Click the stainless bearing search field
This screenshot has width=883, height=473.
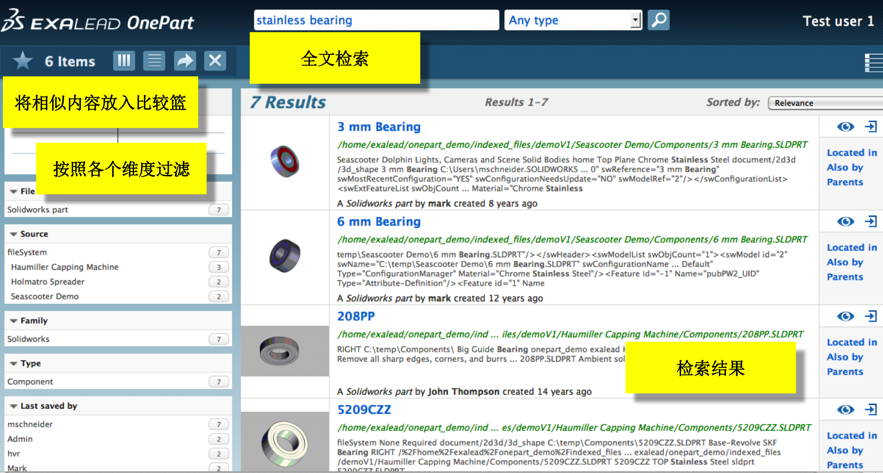pyautogui.click(x=375, y=20)
